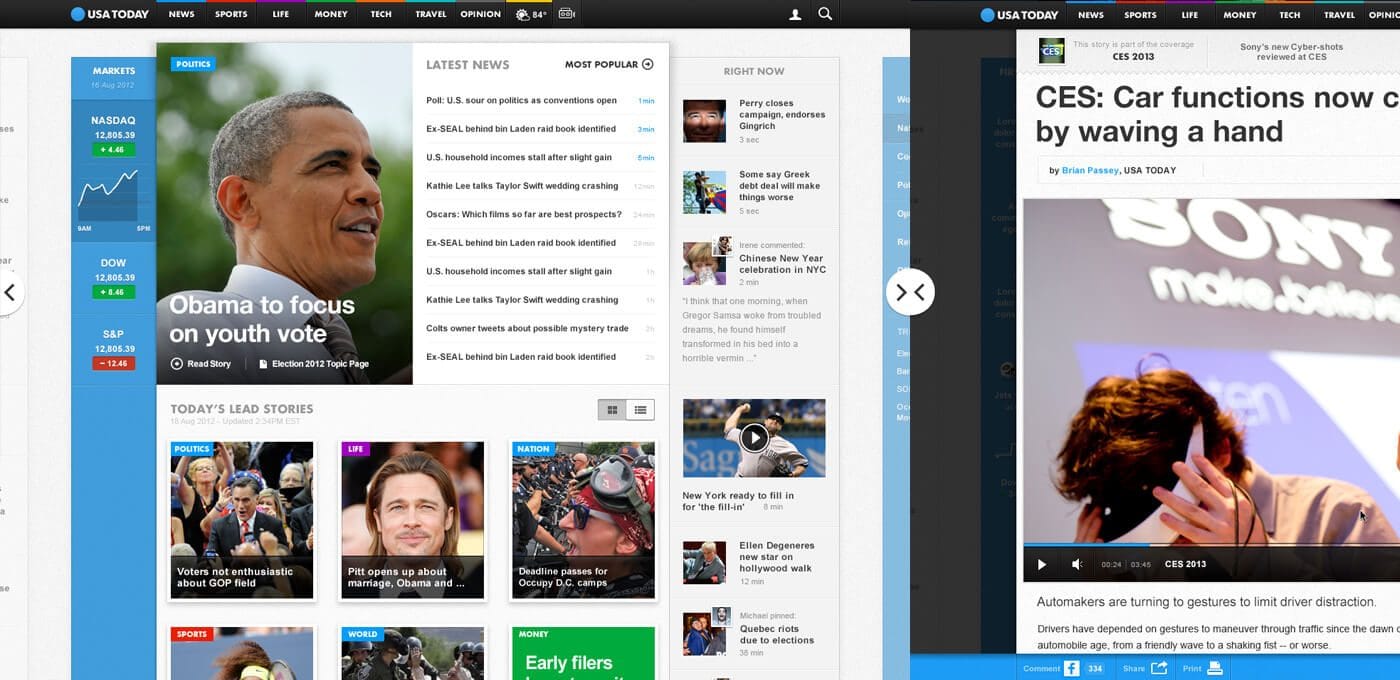
Task: Click Read Story under the Obama headline
Action: [201, 363]
